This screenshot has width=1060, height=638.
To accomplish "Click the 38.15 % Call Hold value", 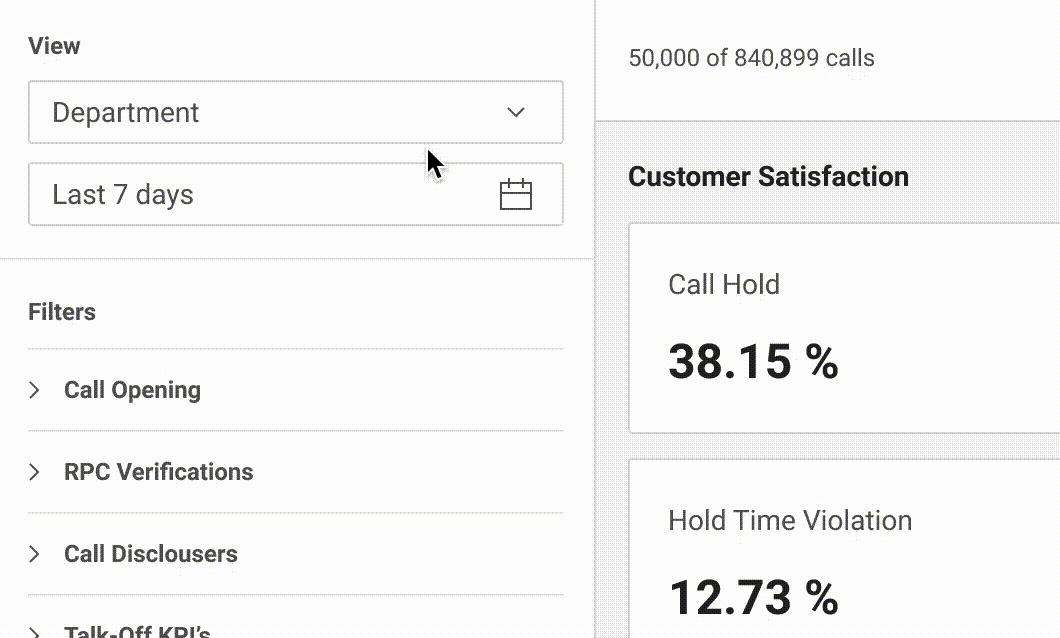I will pyautogui.click(x=753, y=361).
